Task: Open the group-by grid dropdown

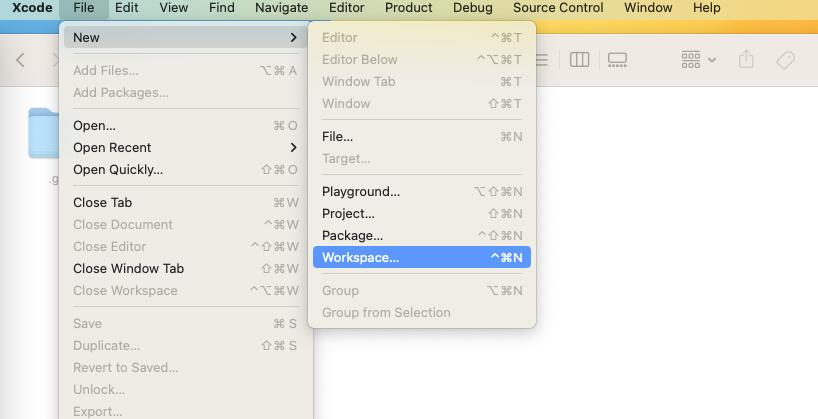Action: (x=698, y=59)
